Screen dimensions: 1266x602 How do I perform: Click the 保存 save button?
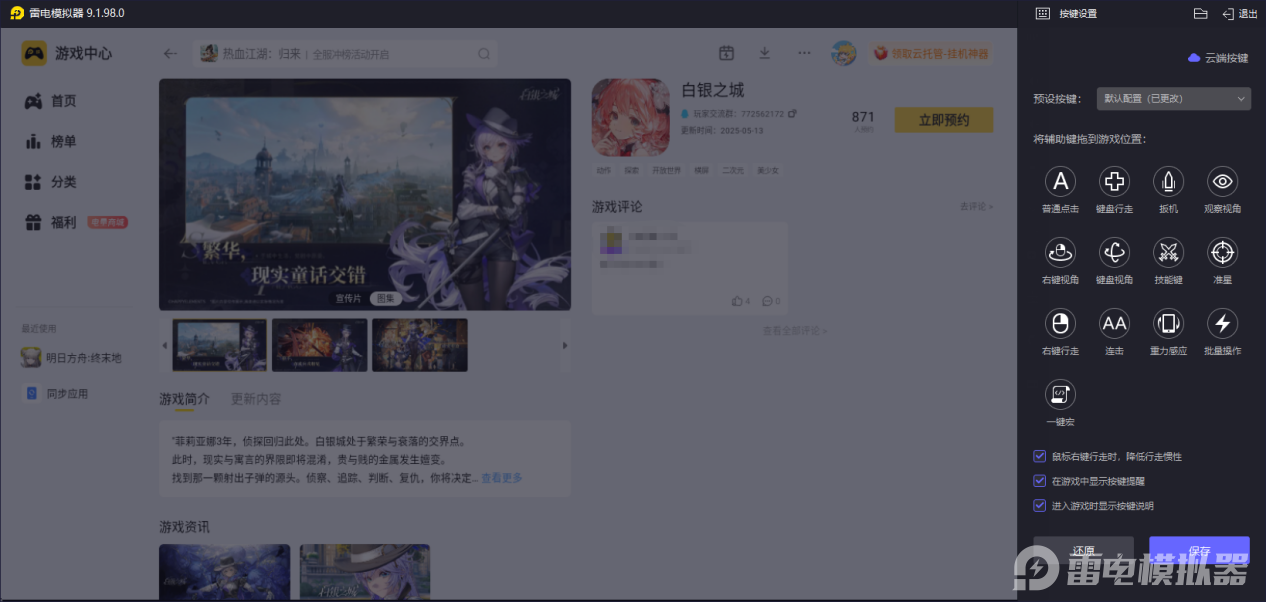coord(1199,552)
